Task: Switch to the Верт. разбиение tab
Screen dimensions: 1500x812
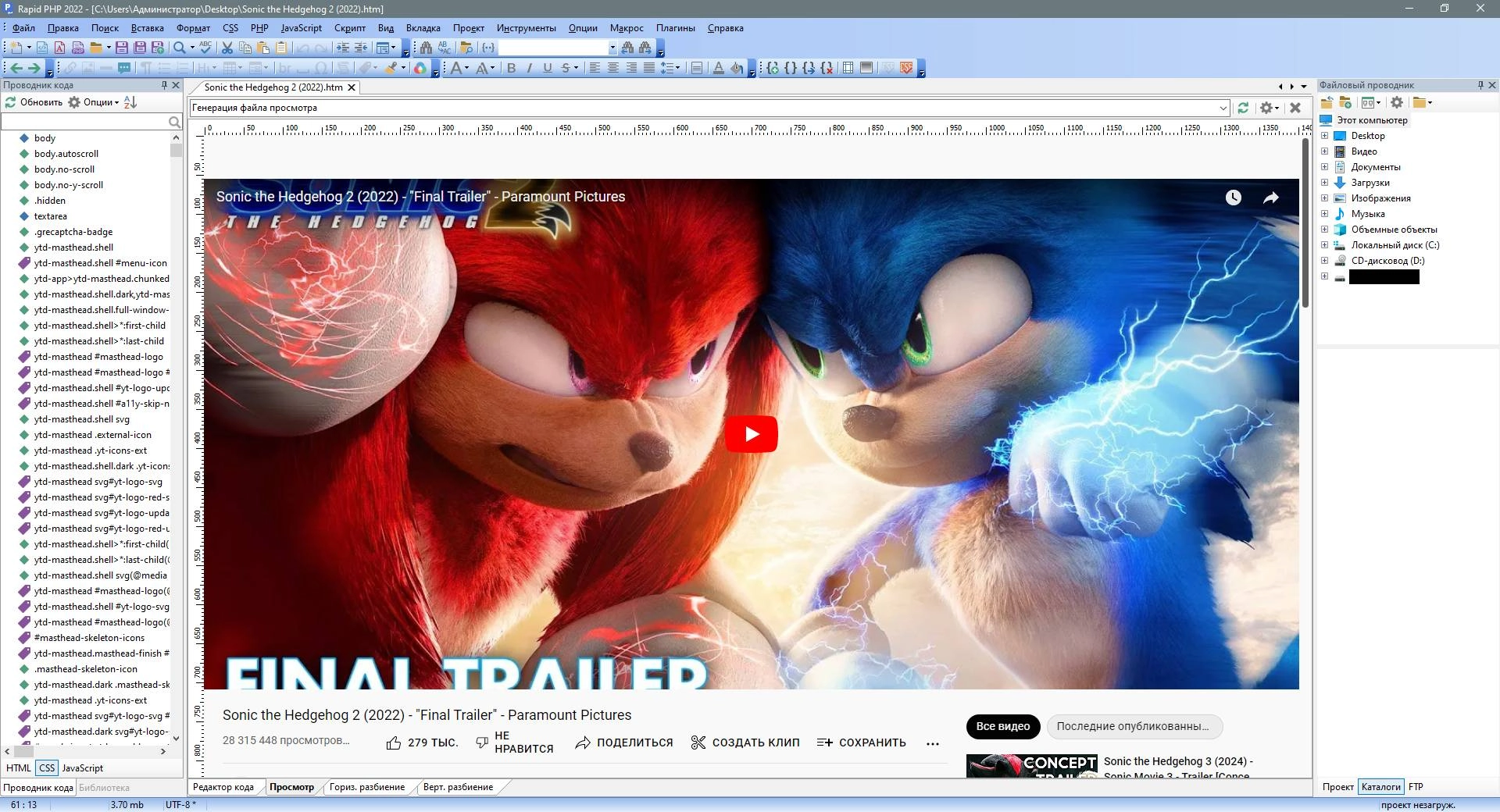Action: pyautogui.click(x=458, y=787)
